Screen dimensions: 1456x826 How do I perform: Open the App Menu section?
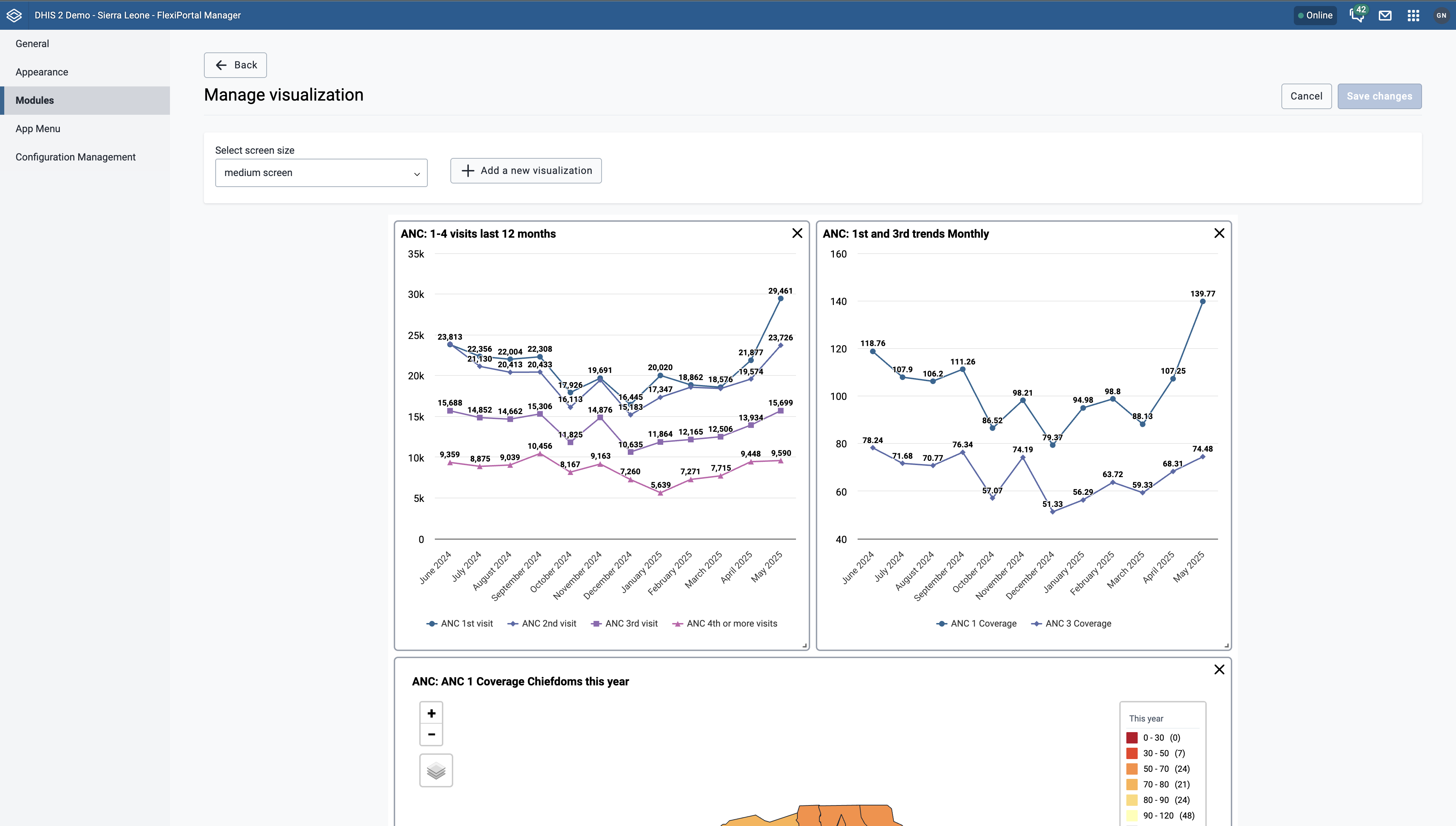85,129
